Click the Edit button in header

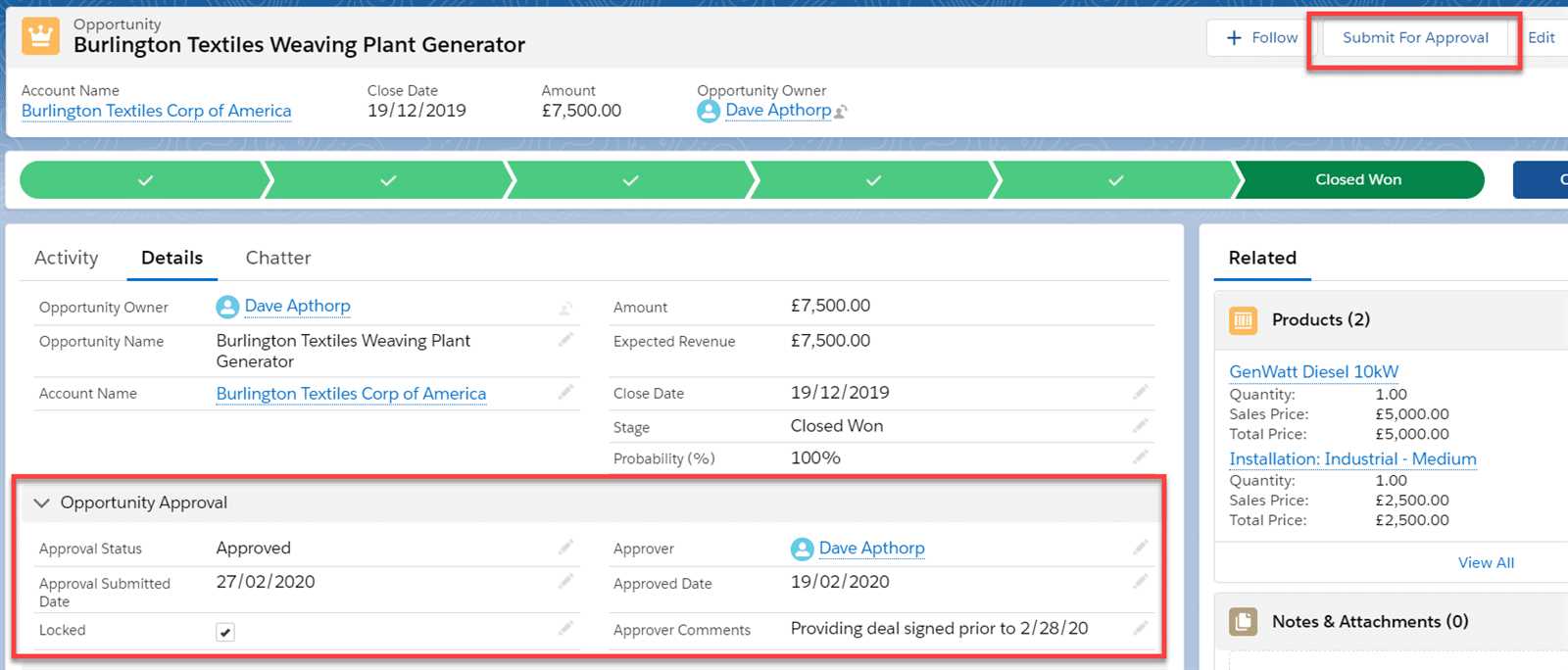tap(1542, 37)
